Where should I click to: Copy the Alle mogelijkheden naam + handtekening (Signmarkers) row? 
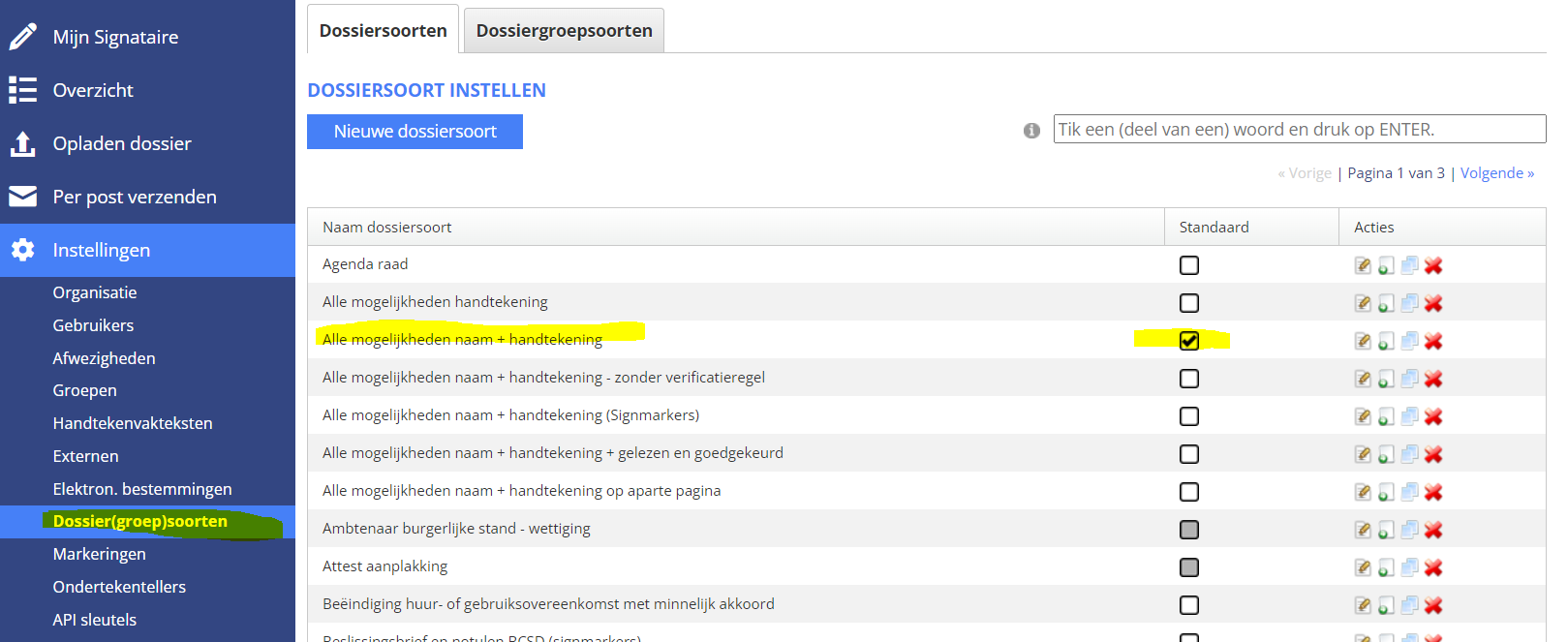[x=1410, y=416]
